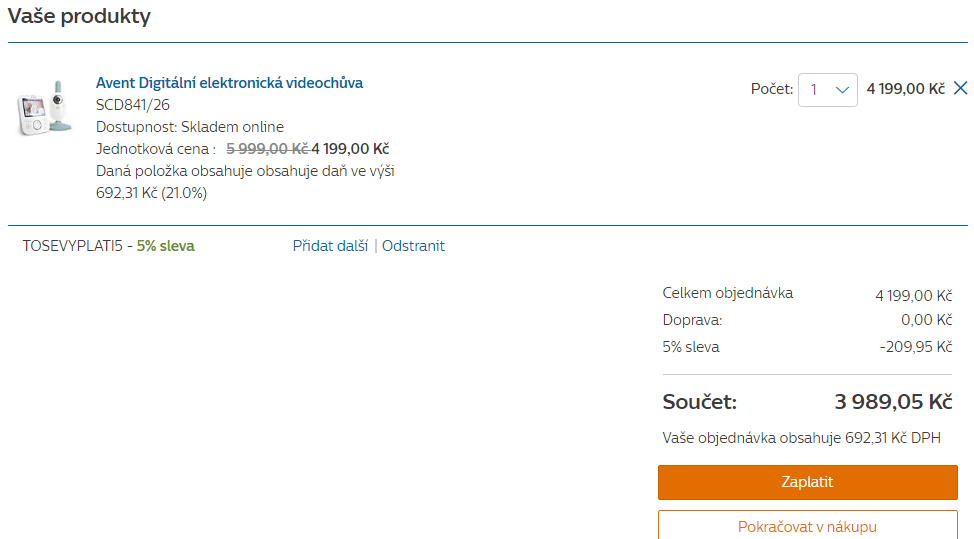Click the order DPH tax notice
This screenshot has height=539, width=974.
click(801, 438)
